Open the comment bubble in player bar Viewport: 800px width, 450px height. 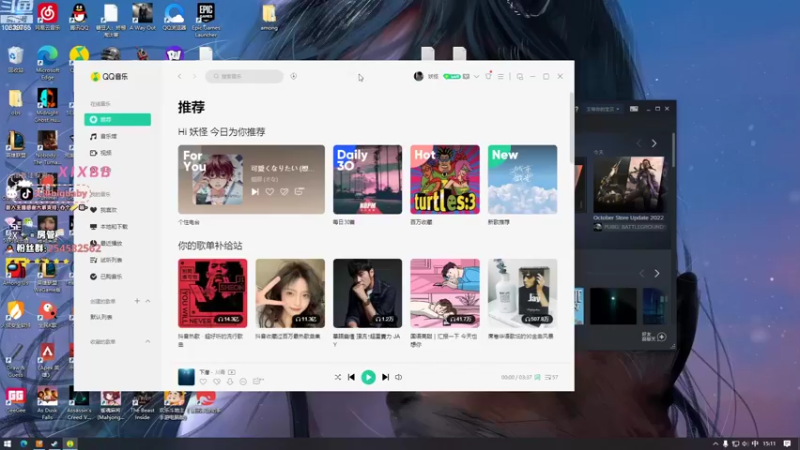tap(243, 382)
